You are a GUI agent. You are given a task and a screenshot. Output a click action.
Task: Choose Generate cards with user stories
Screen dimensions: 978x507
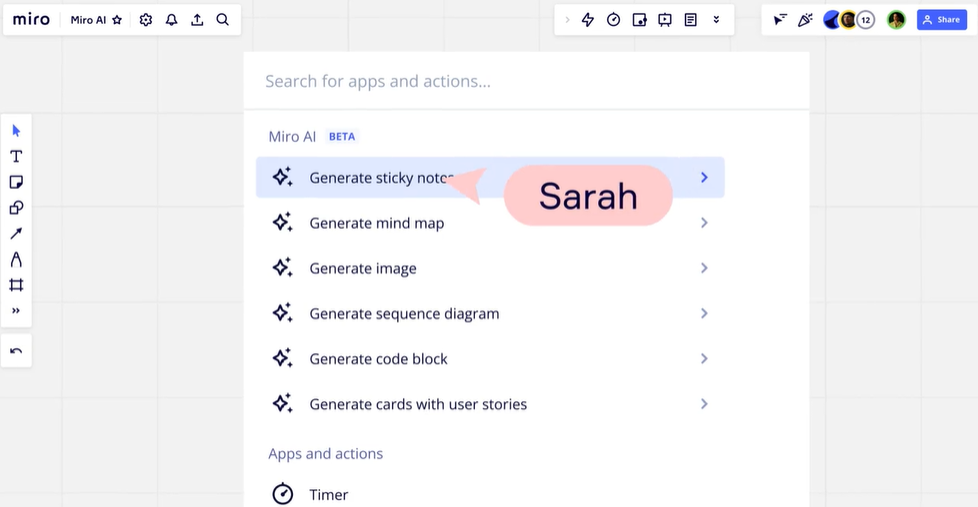(x=490, y=404)
